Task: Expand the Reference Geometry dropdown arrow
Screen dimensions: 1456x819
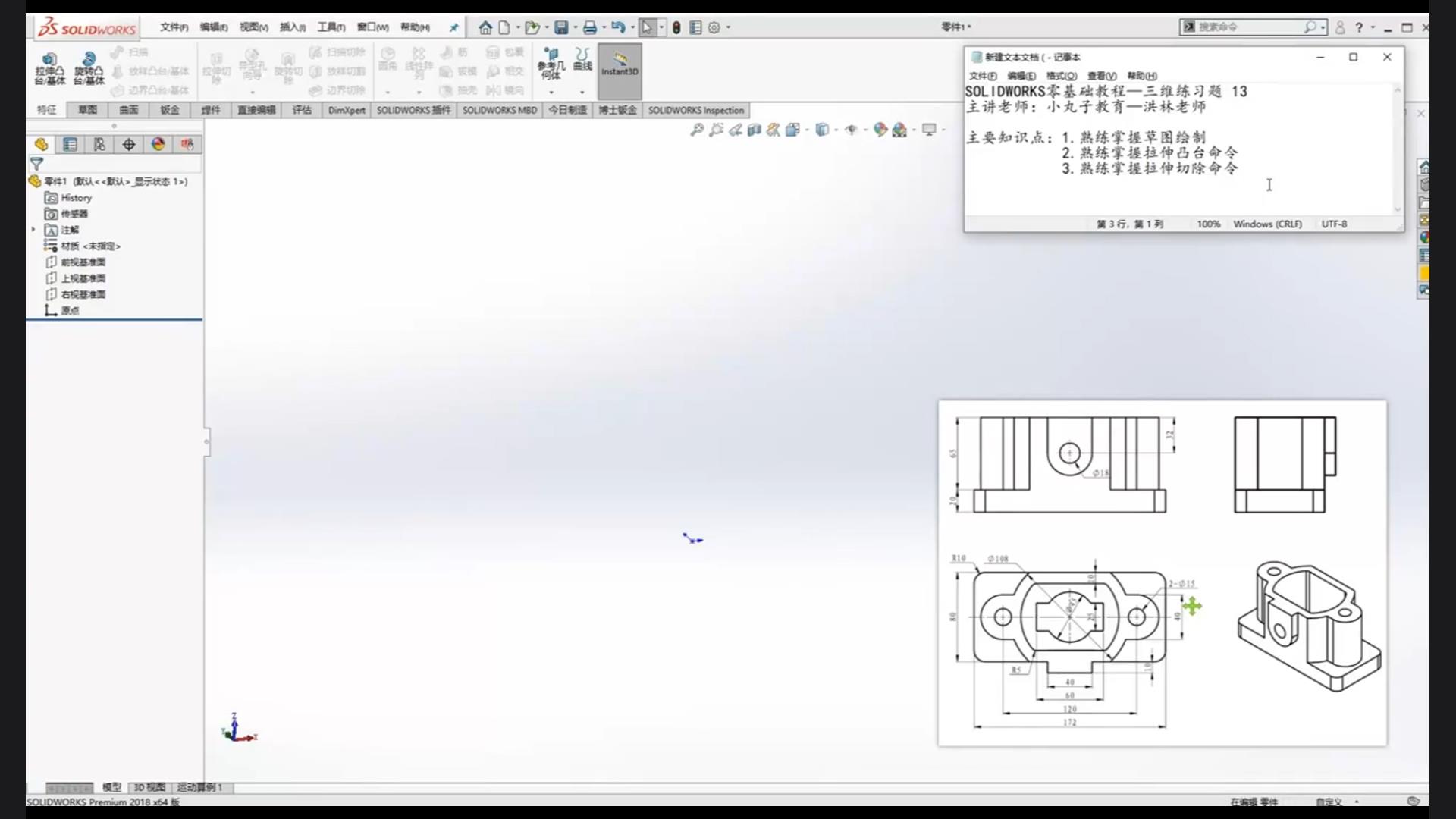Action: click(551, 93)
